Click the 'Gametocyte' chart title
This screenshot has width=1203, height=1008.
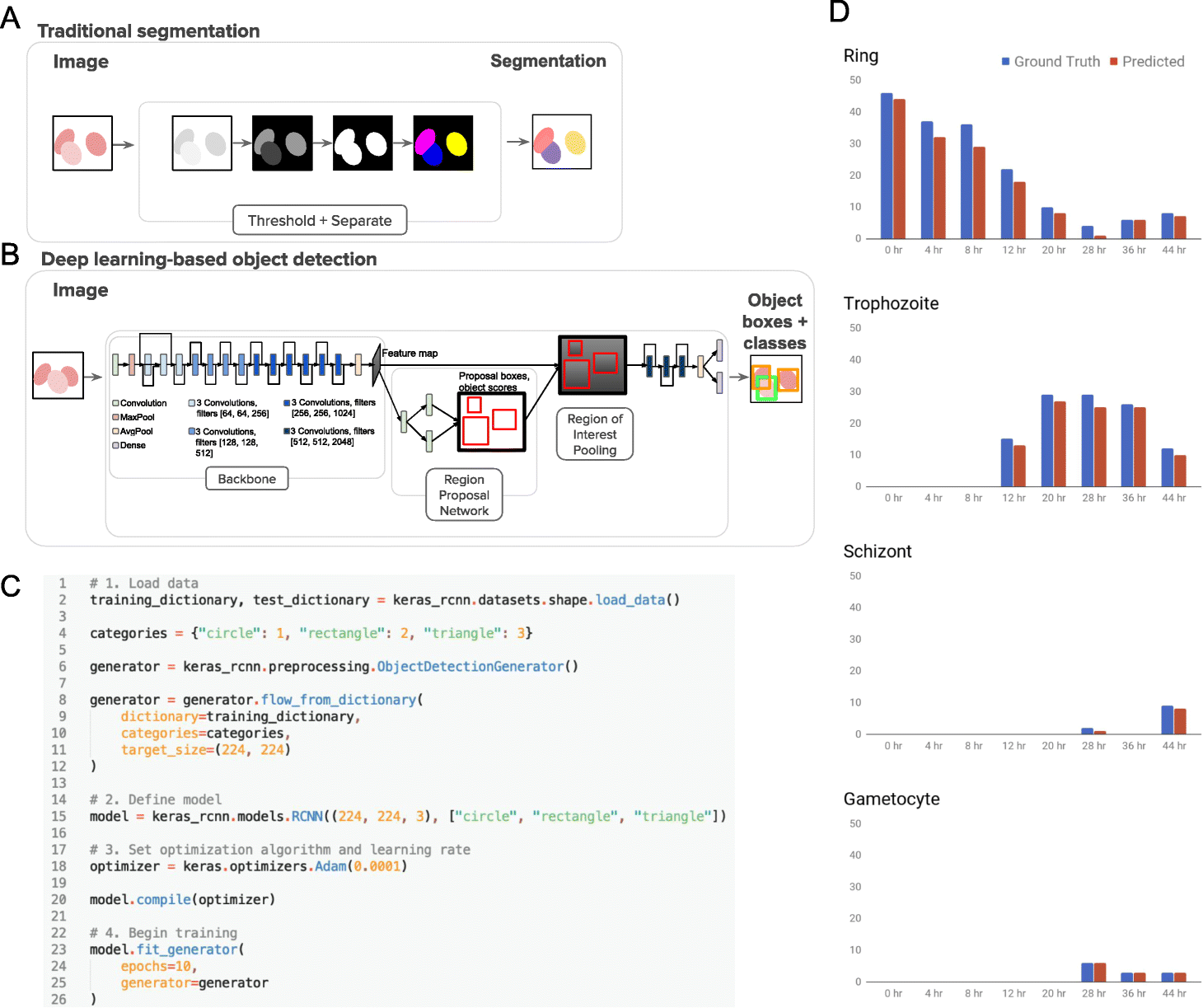click(892, 799)
